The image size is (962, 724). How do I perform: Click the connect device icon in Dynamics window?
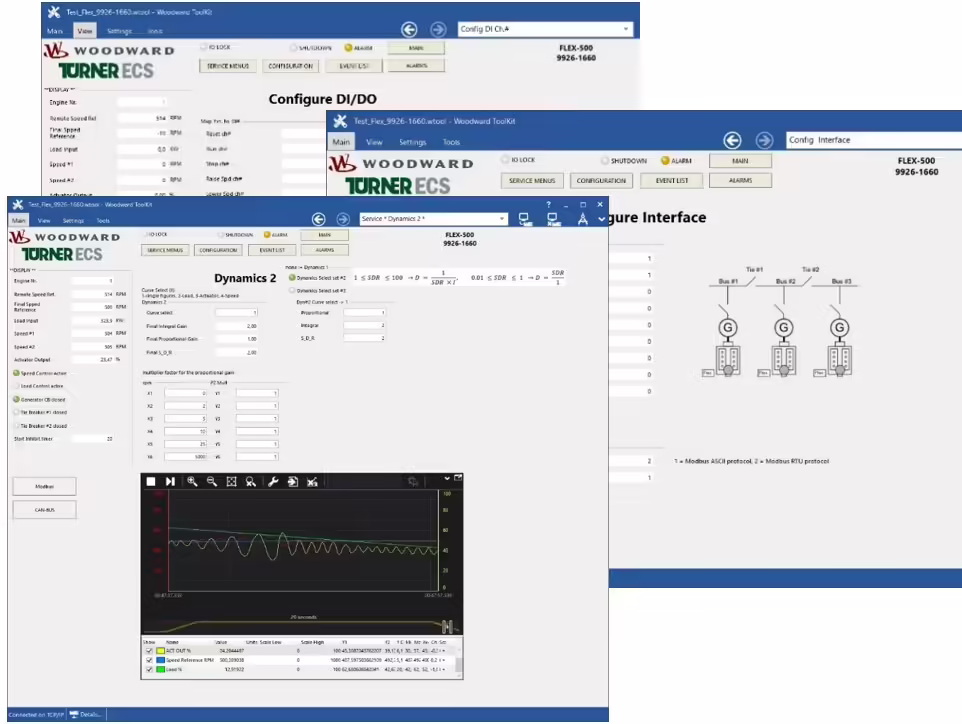(525, 219)
